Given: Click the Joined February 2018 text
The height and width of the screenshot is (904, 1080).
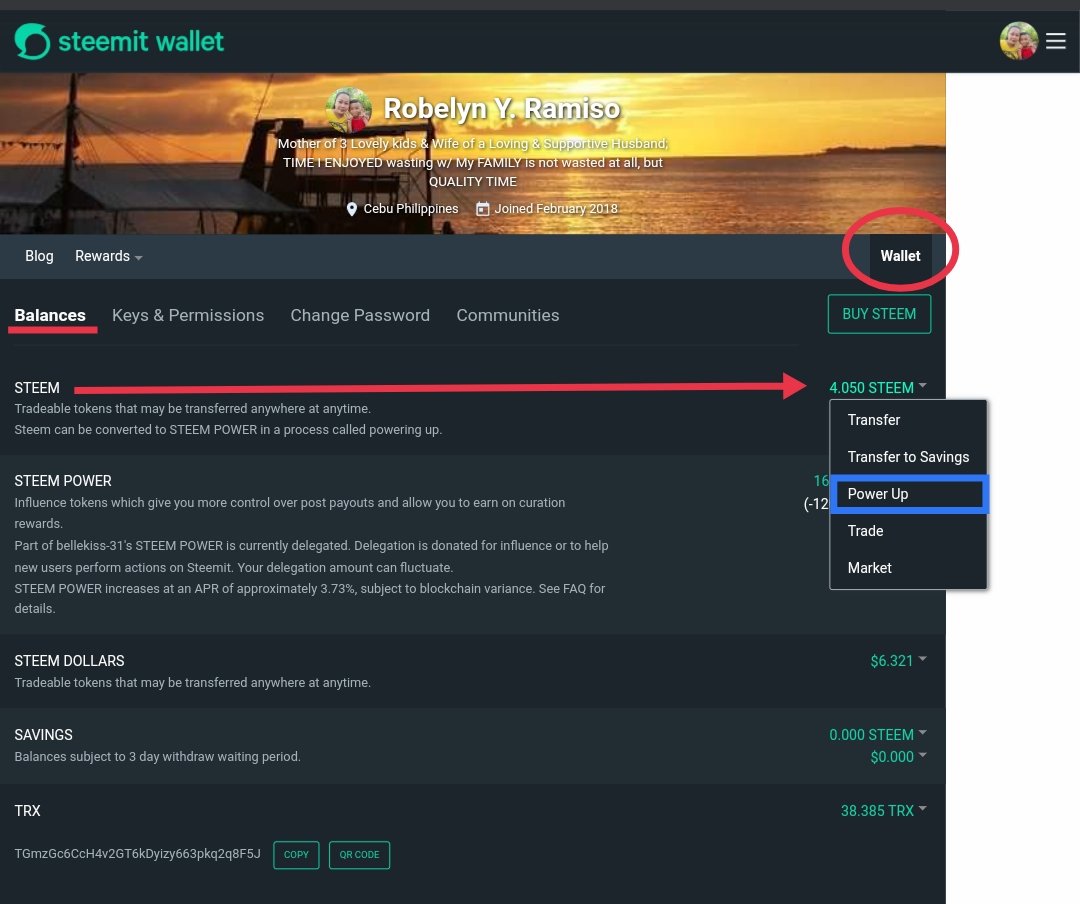Looking at the screenshot, I should click(556, 209).
